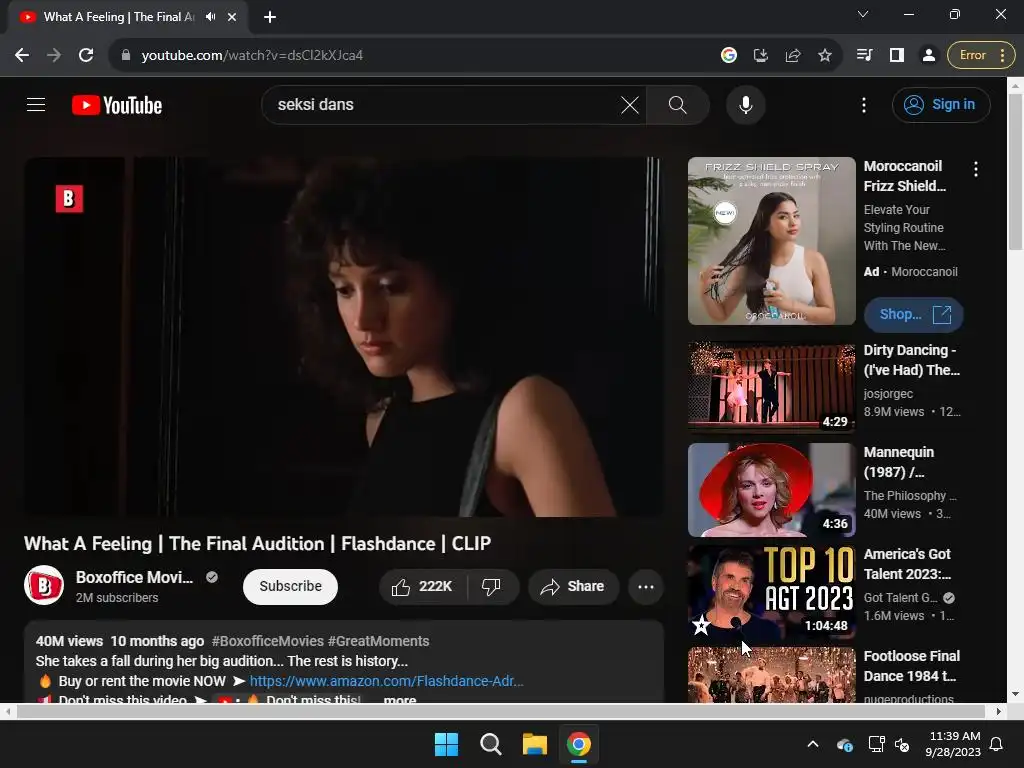Close the What A Feeling tab
The width and height of the screenshot is (1024, 768).
point(232,17)
